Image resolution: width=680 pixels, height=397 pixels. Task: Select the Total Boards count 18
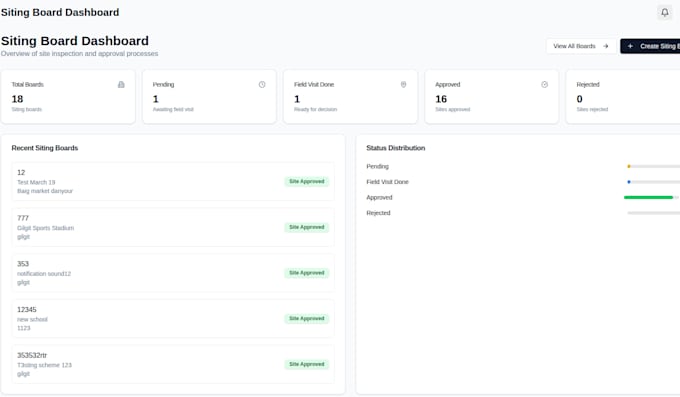coord(17,99)
